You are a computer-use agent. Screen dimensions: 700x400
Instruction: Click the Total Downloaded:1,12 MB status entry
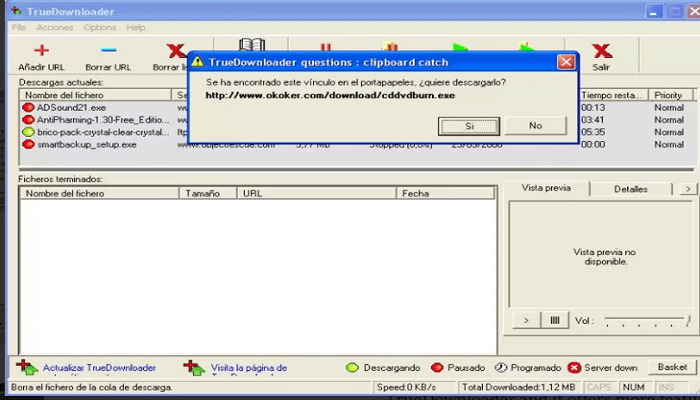pyautogui.click(x=518, y=387)
